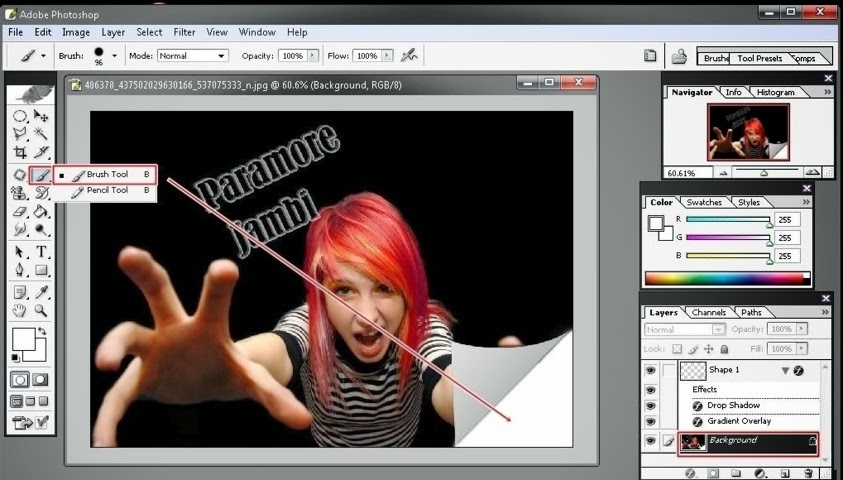This screenshot has height=480, width=843.
Task: Enable airbrush in the options bar
Action: (x=409, y=55)
